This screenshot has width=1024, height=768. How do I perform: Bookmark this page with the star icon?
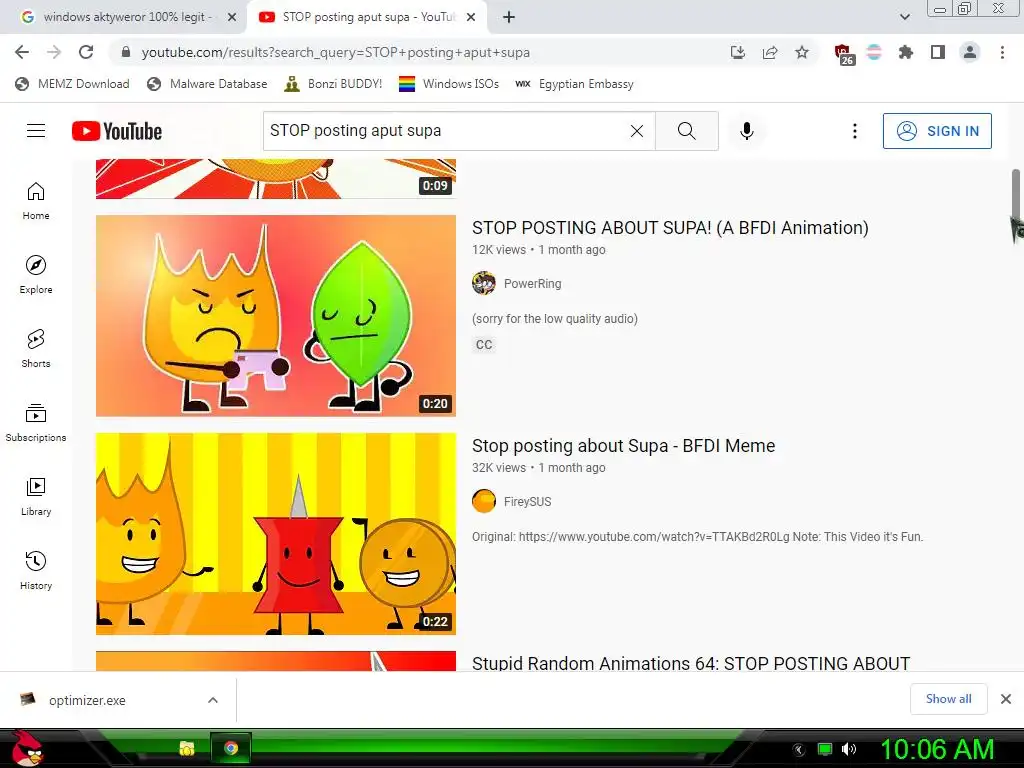[802, 52]
